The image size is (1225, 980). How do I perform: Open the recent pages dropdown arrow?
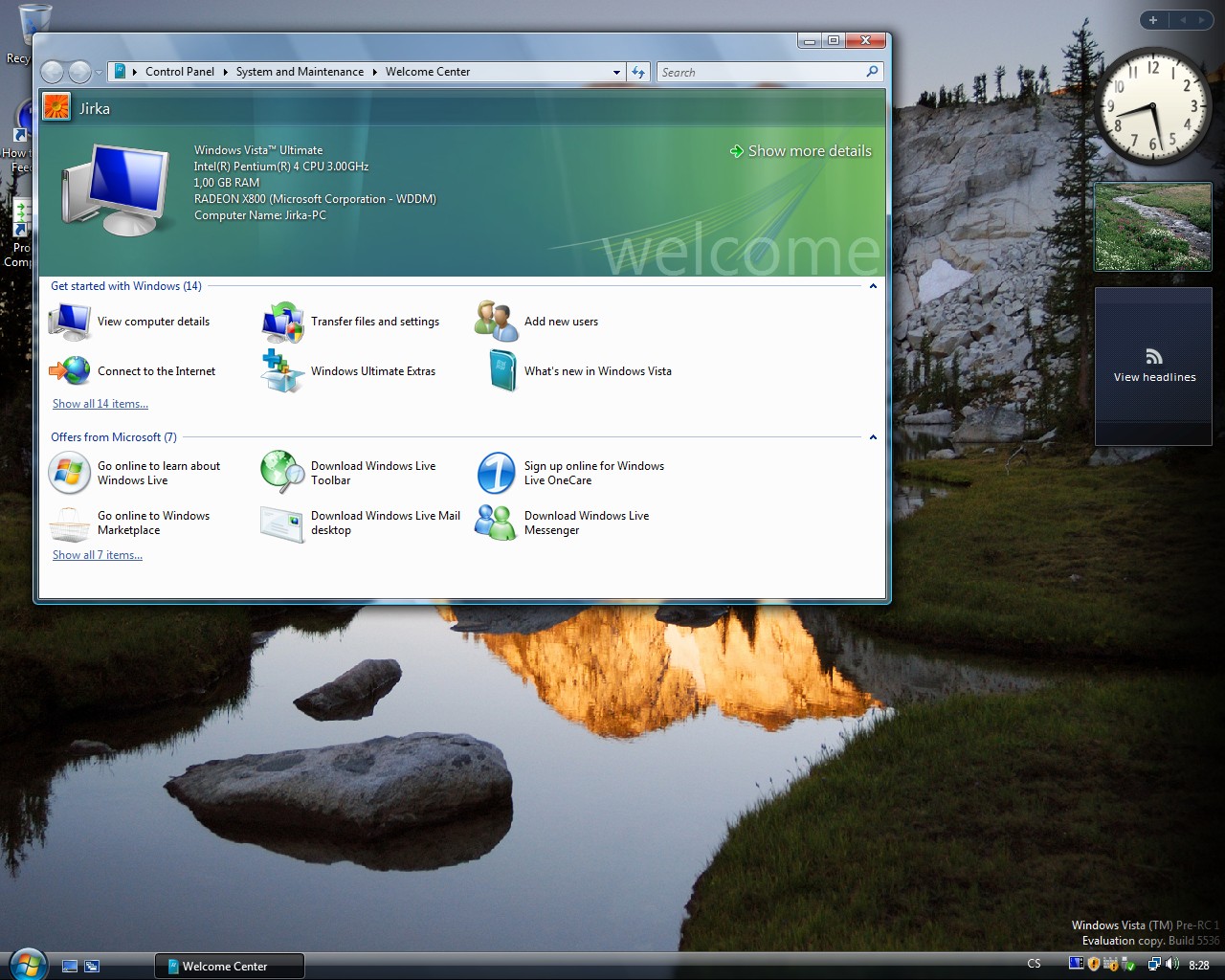pyautogui.click(x=99, y=73)
